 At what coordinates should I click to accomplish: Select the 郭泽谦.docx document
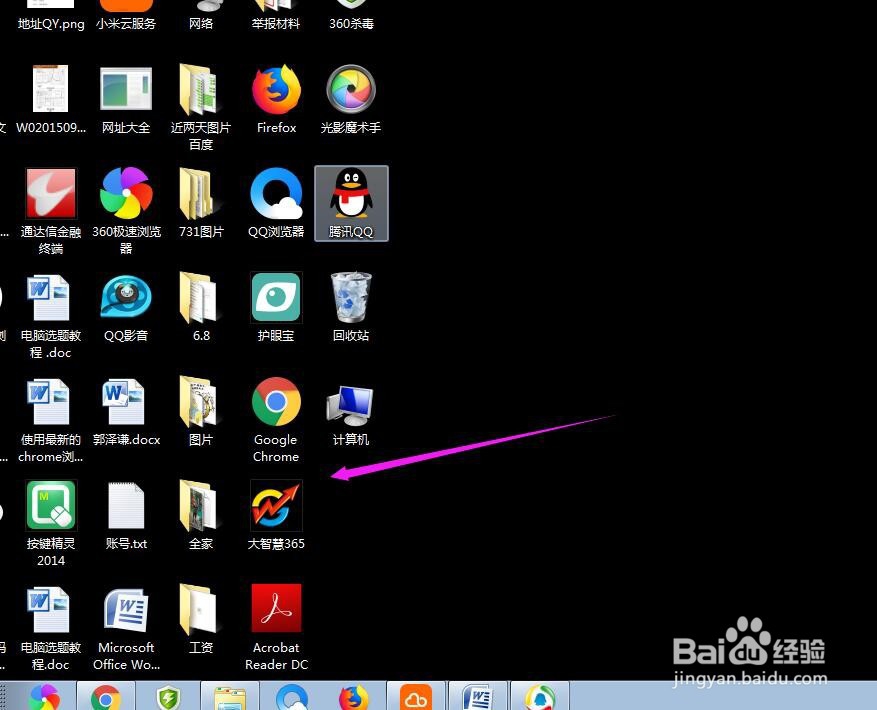(126, 412)
